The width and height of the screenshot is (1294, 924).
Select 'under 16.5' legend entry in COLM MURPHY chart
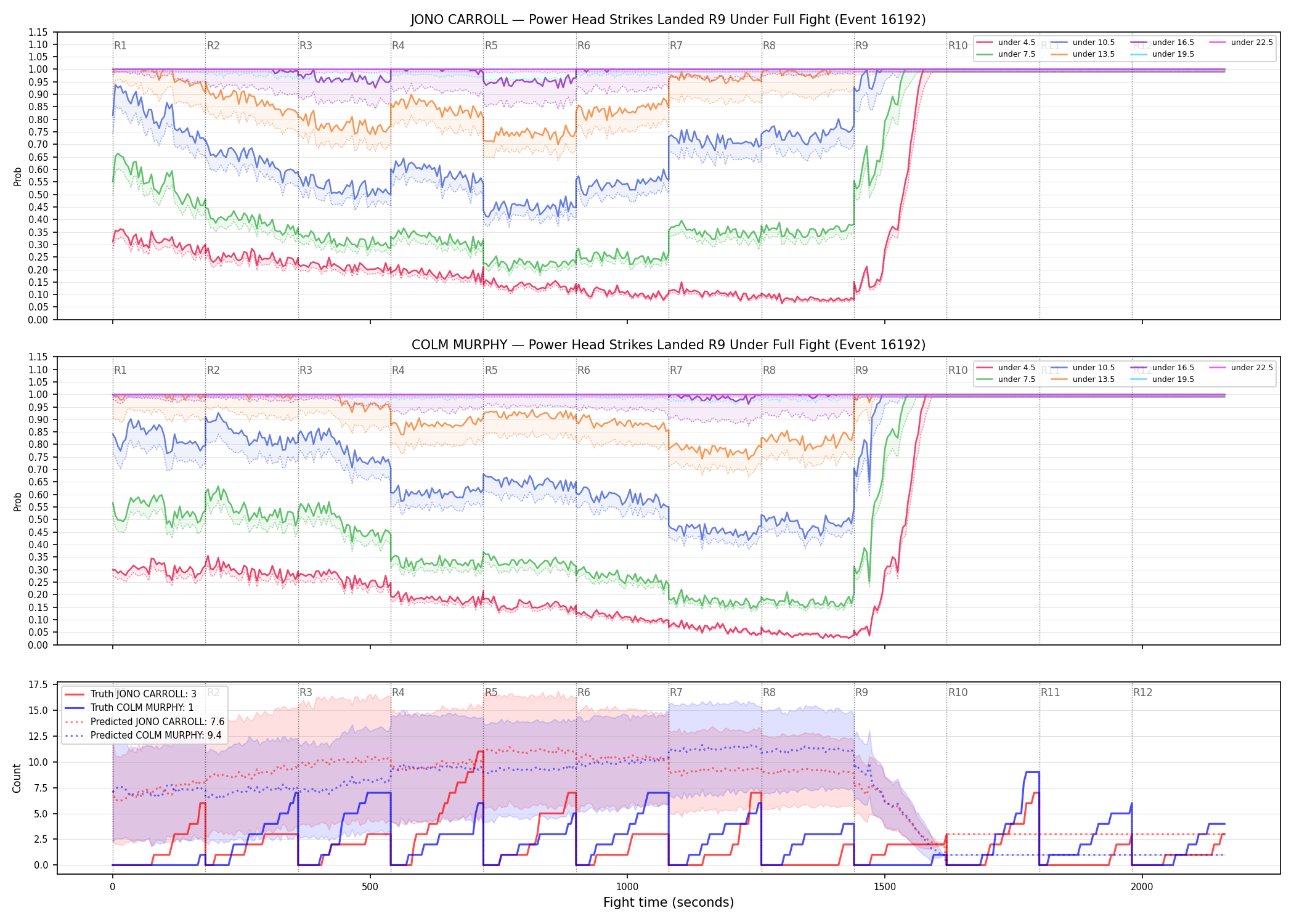(x=1162, y=368)
